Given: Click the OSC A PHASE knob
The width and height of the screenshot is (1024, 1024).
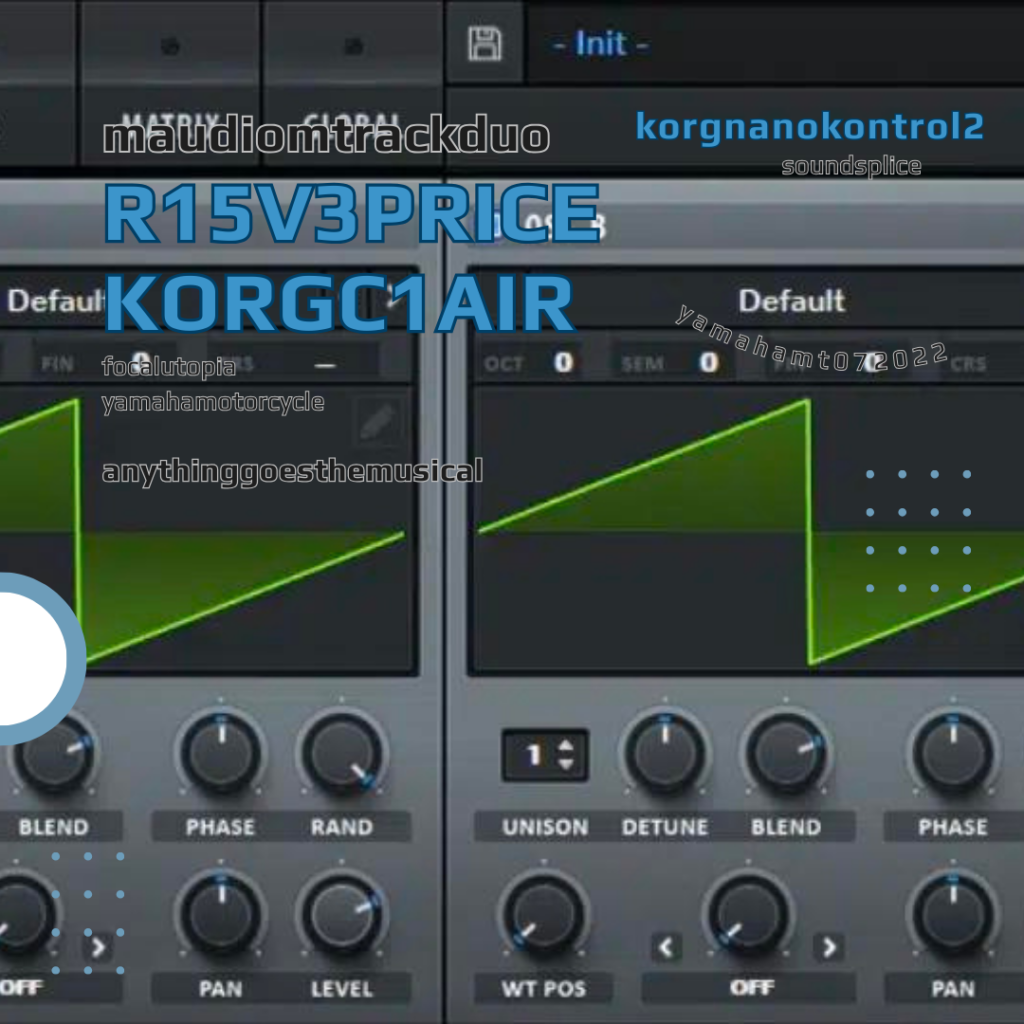Looking at the screenshot, I should click(x=221, y=754).
